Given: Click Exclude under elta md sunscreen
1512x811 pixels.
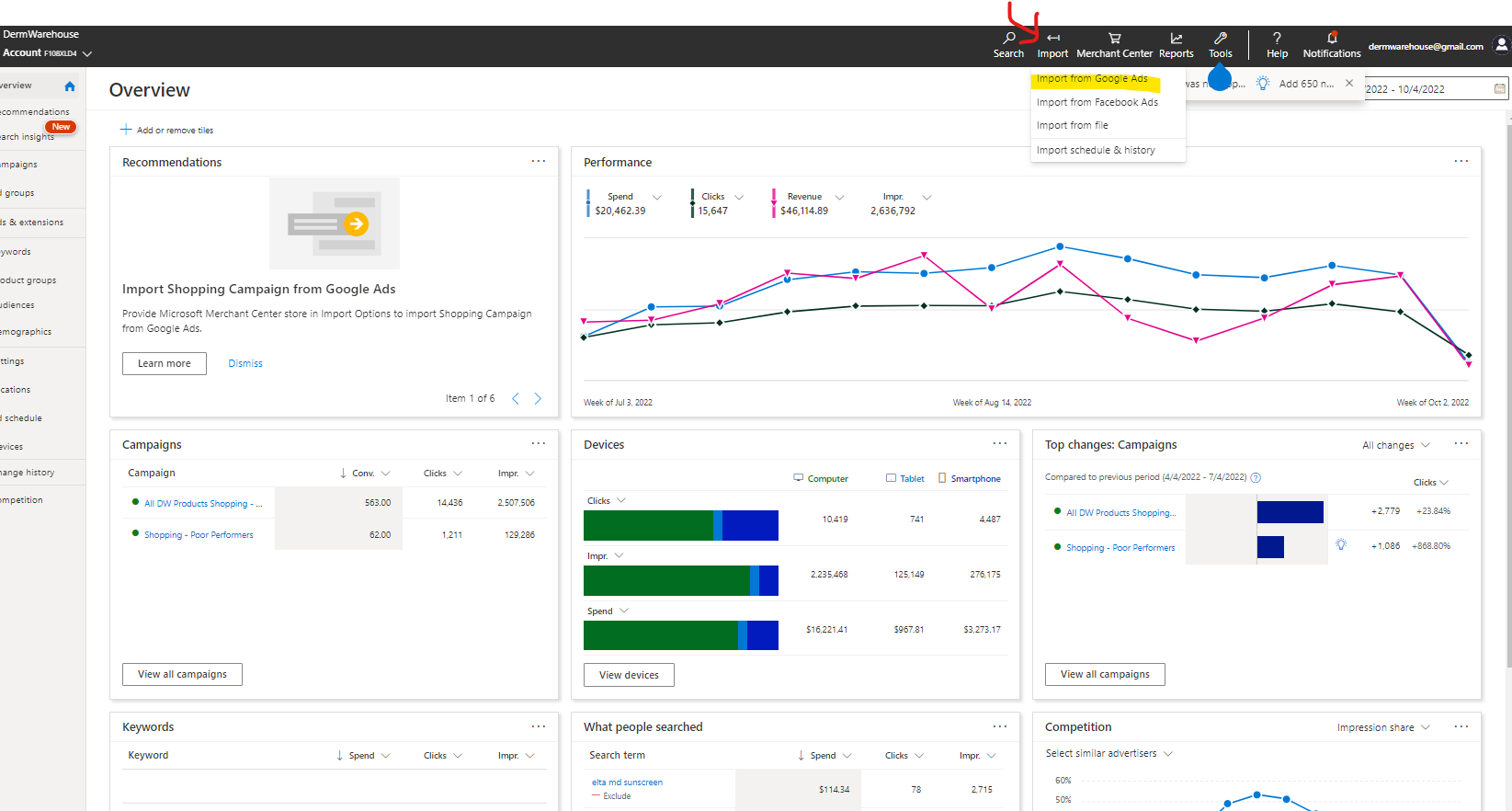Looking at the screenshot, I should coord(617,796).
